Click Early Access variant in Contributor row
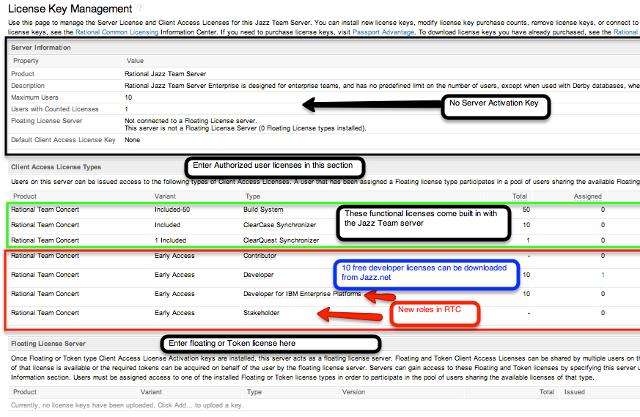Image resolution: width=640 pixels, height=417 pixels. pyautogui.click(x=174, y=256)
